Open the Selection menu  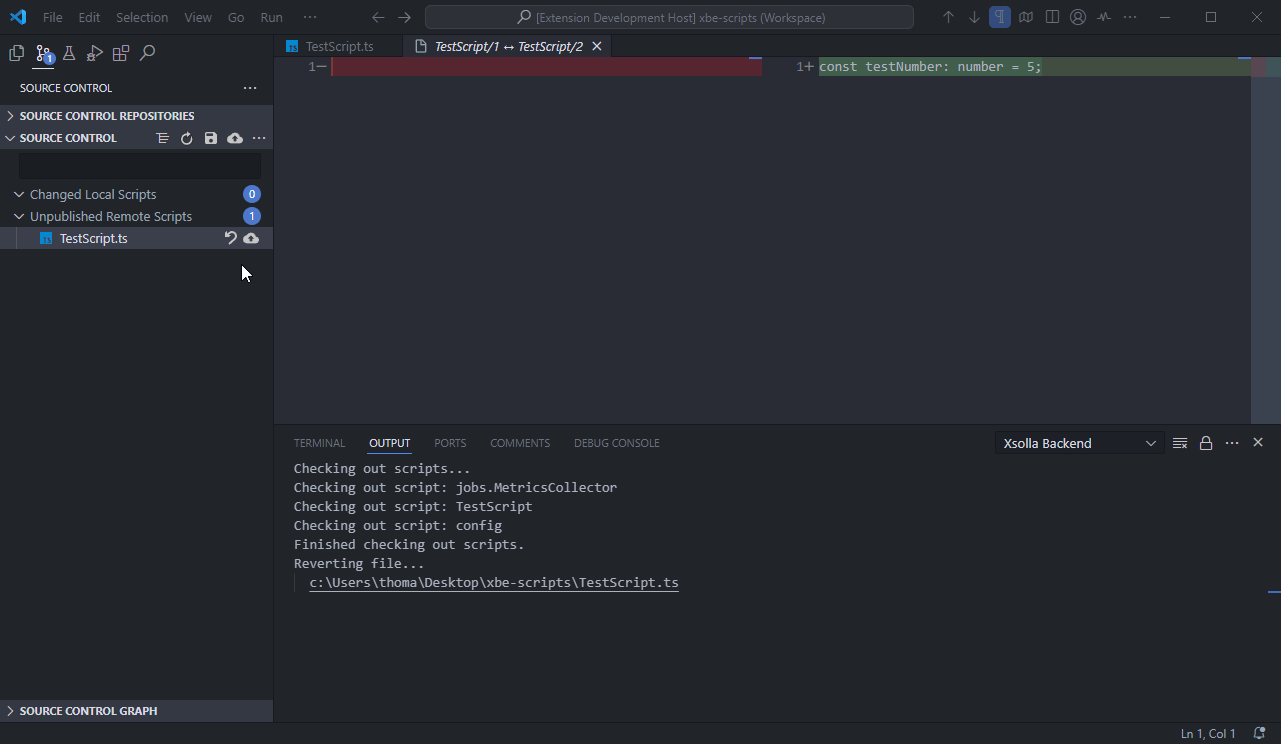tap(142, 17)
